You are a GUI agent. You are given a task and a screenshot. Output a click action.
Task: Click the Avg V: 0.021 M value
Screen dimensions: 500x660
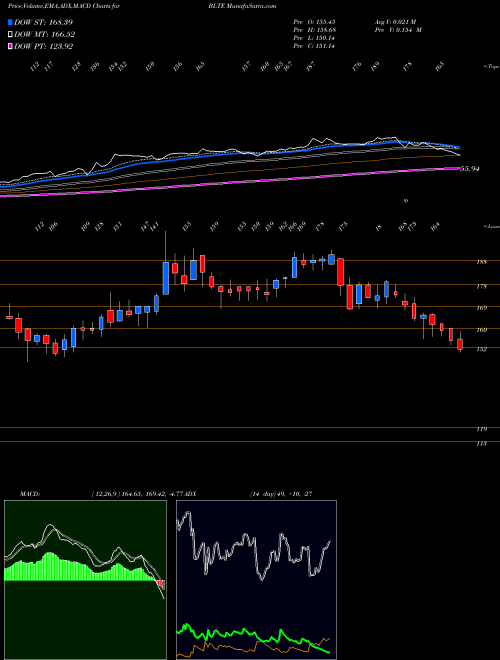click(395, 22)
